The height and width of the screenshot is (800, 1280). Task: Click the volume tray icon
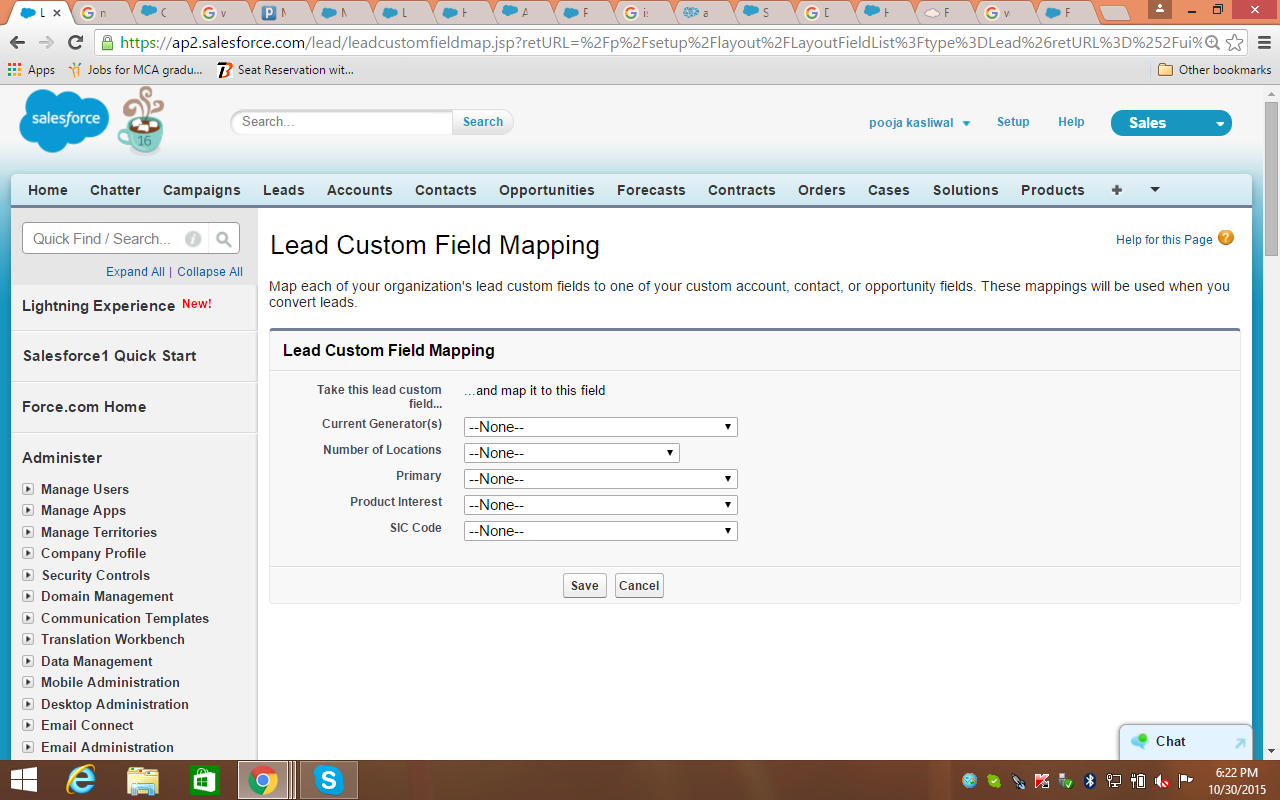pos(1162,780)
